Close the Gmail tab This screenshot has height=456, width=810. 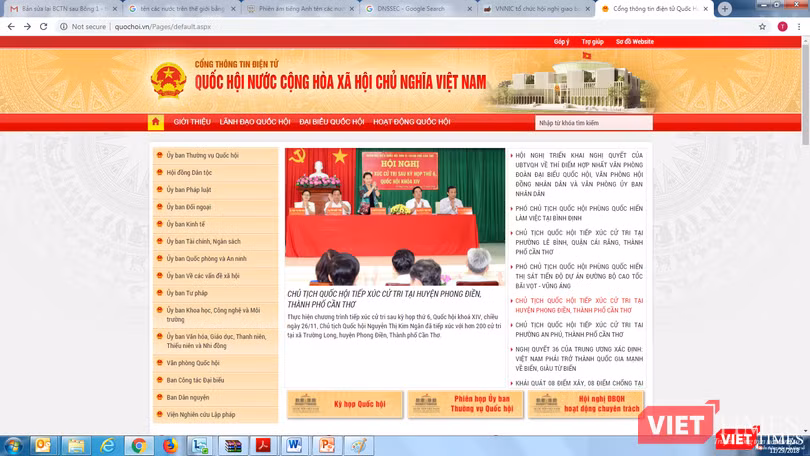coord(115,9)
